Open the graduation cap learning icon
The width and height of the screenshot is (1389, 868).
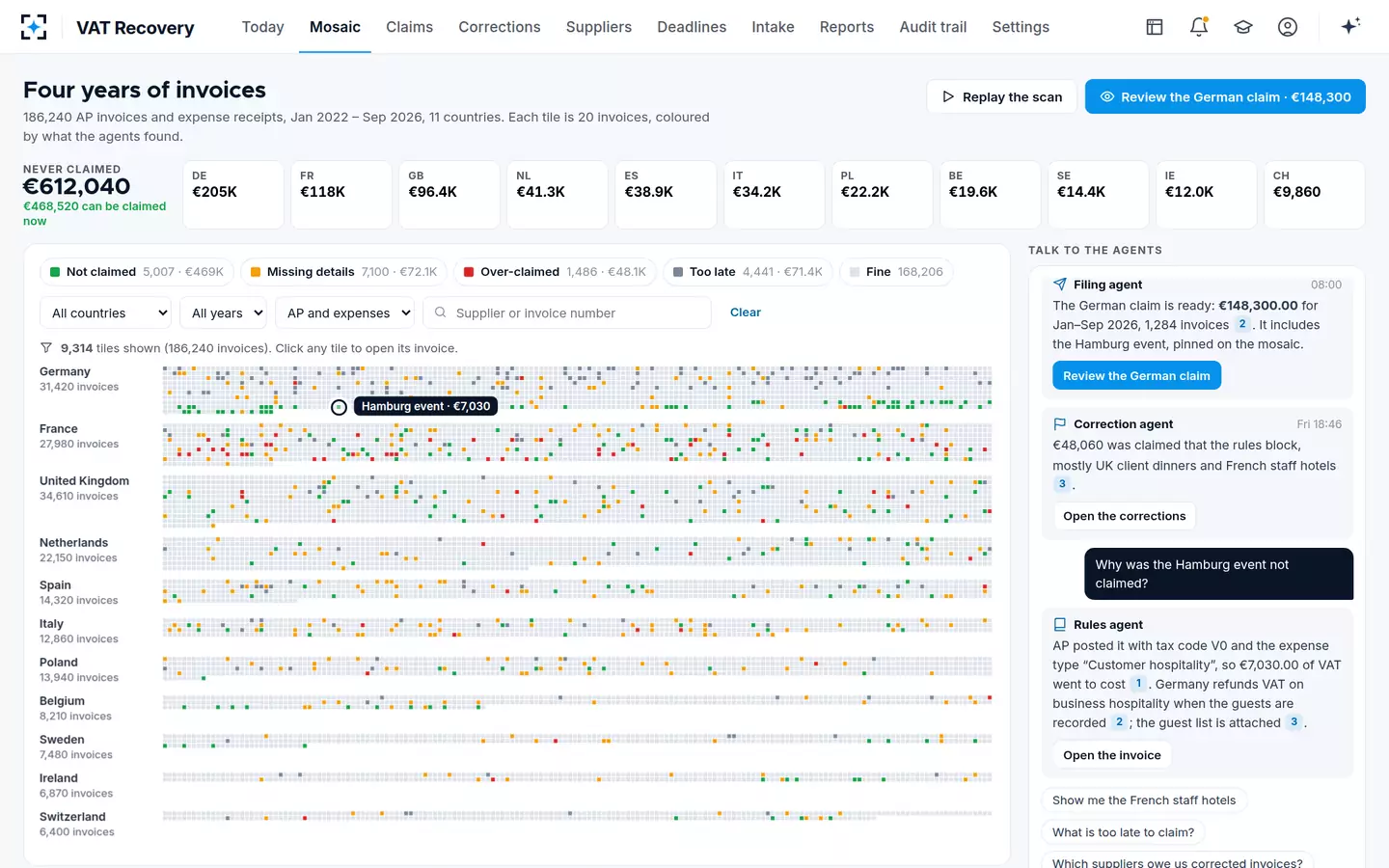[x=1243, y=27]
